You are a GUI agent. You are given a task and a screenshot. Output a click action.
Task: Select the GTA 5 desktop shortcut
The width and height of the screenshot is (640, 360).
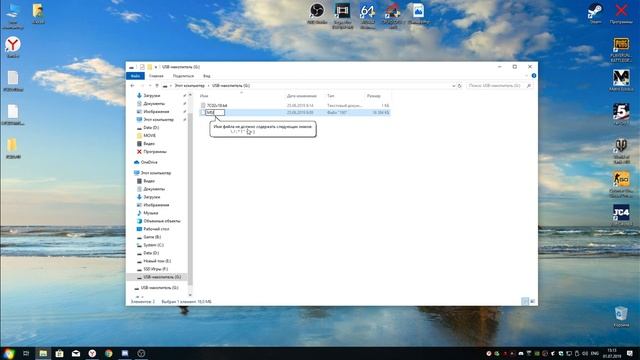coord(621,114)
